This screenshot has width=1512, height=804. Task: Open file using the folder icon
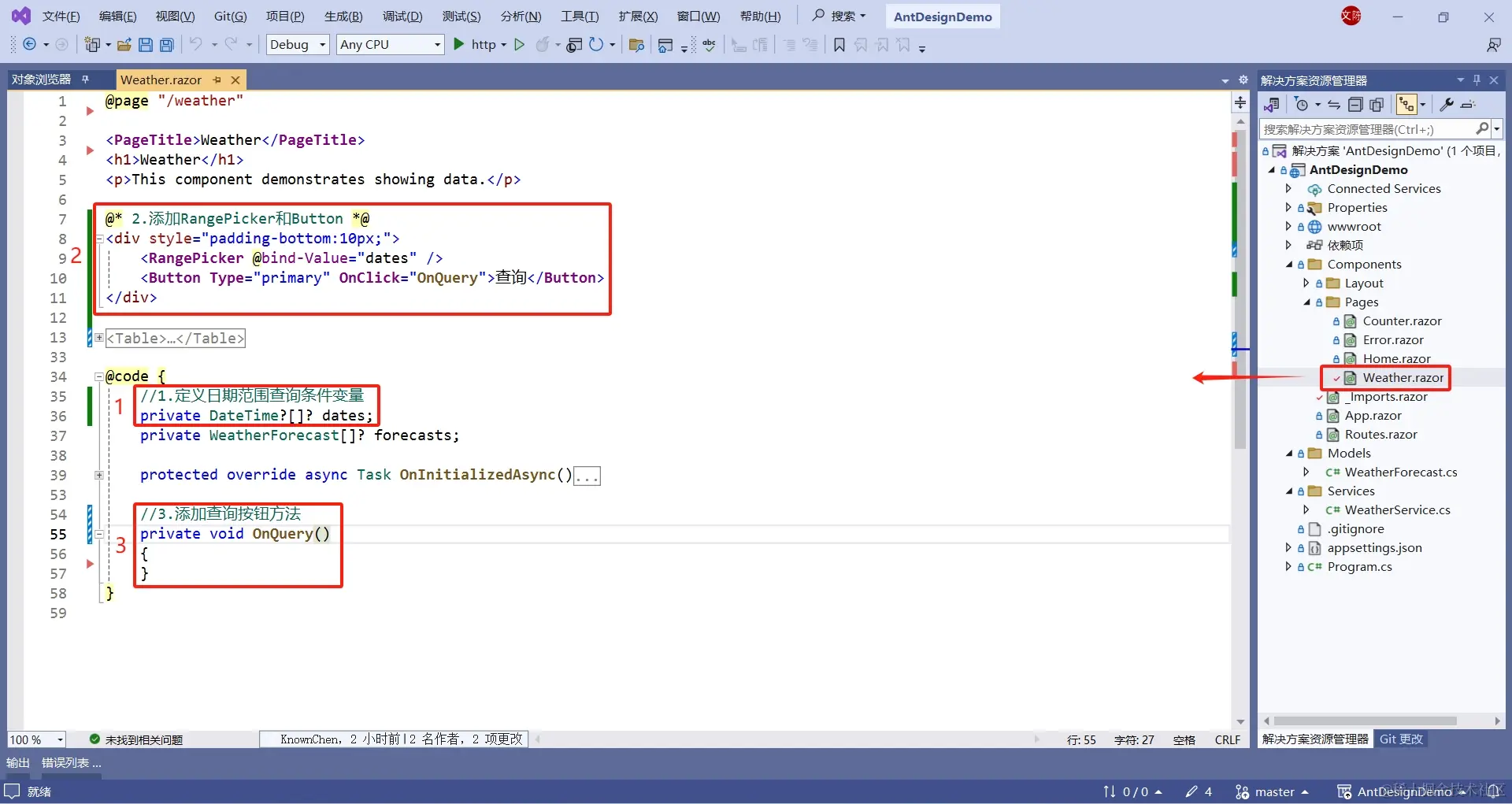click(124, 45)
